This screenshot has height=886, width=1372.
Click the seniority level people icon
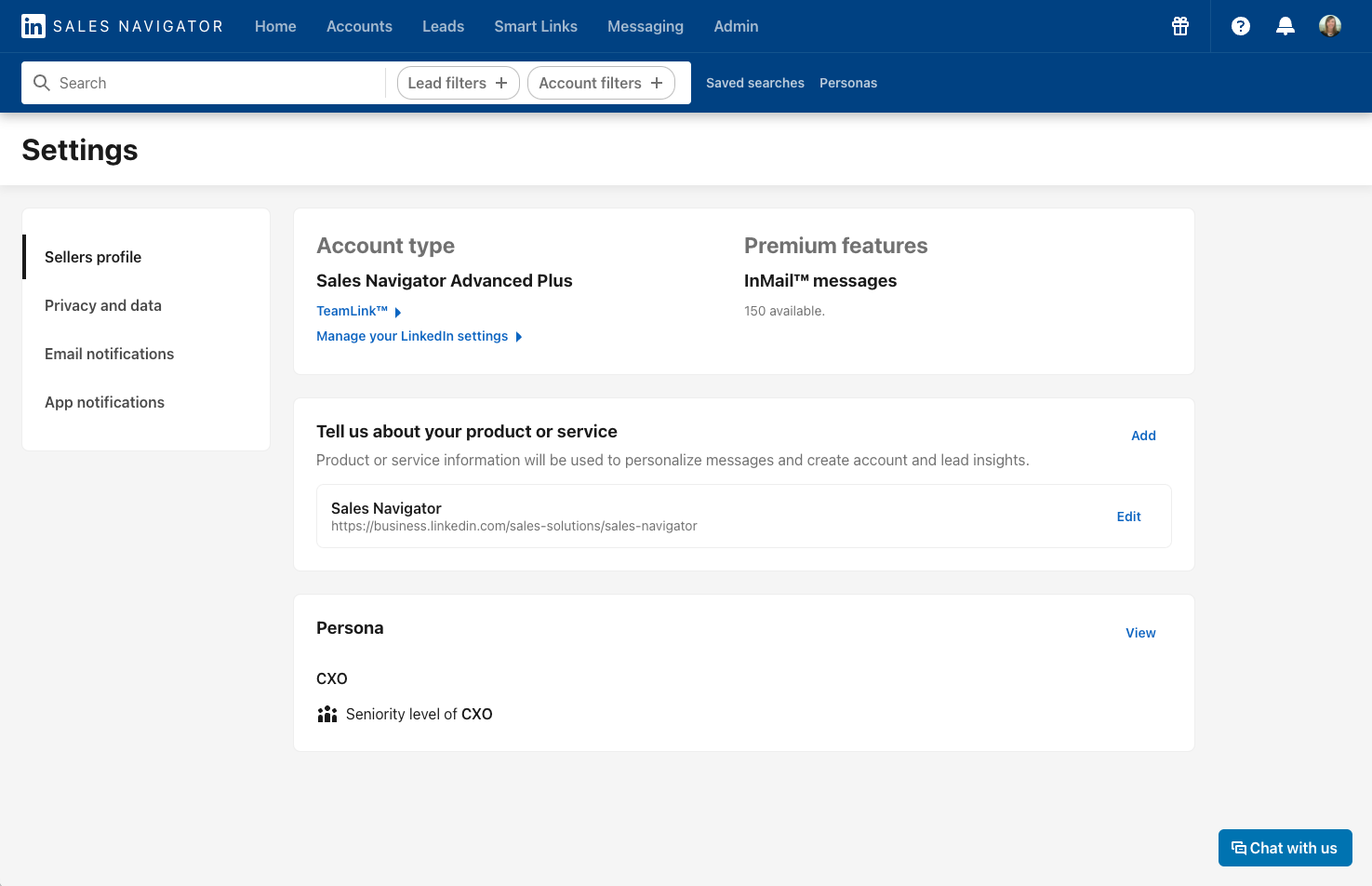327,714
